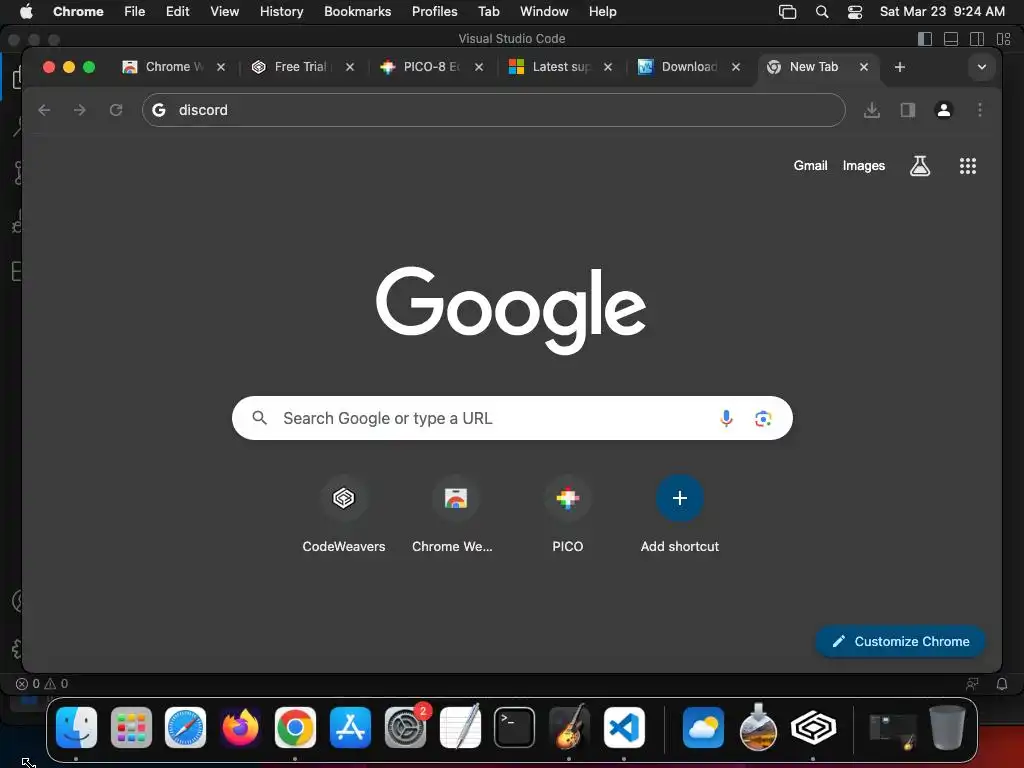Open Google apps grid icon
This screenshot has width=1024, height=768.
click(968, 166)
